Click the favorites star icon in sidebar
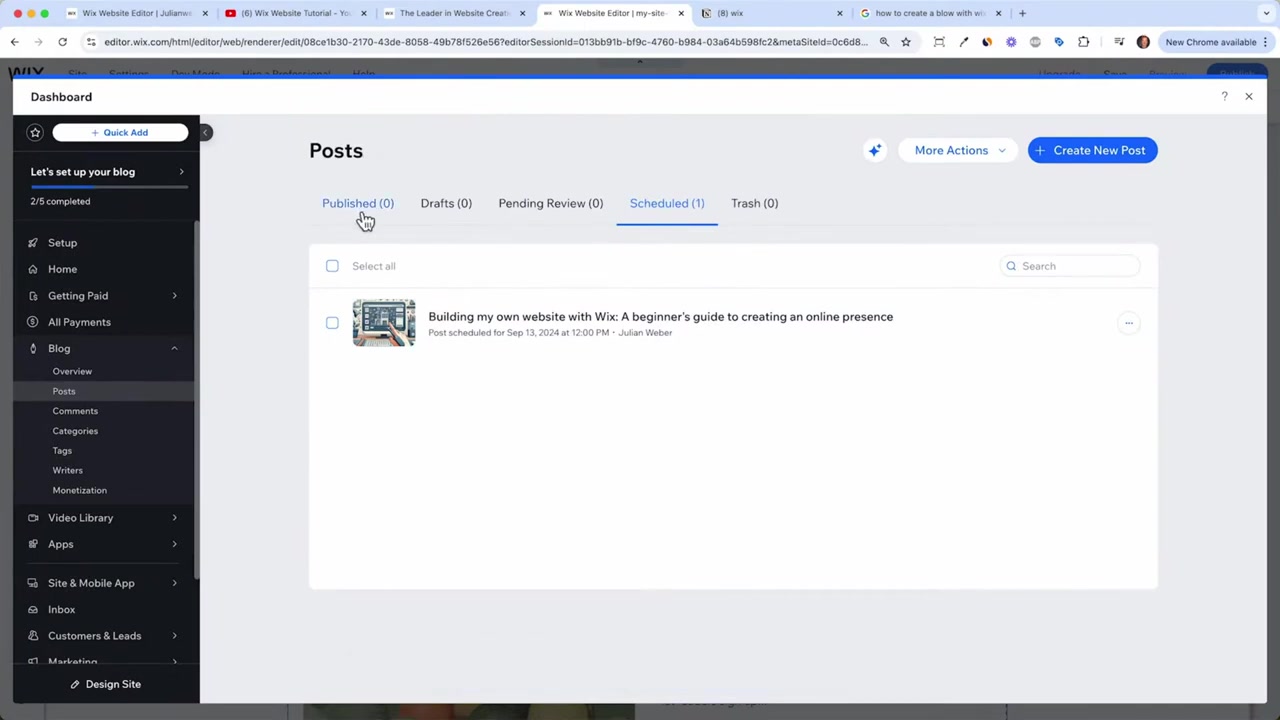 [x=35, y=132]
